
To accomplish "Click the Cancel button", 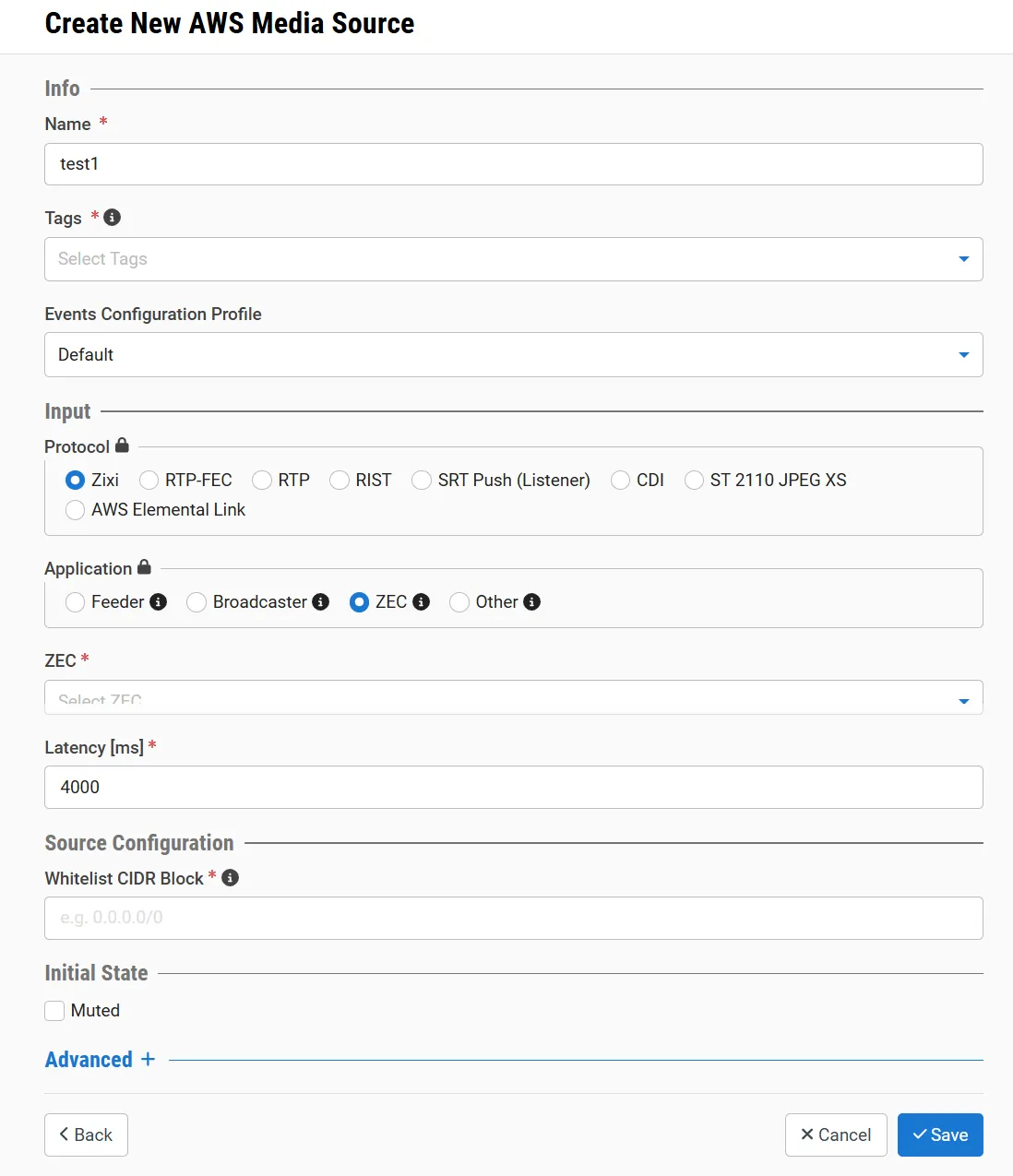I will [x=836, y=1134].
